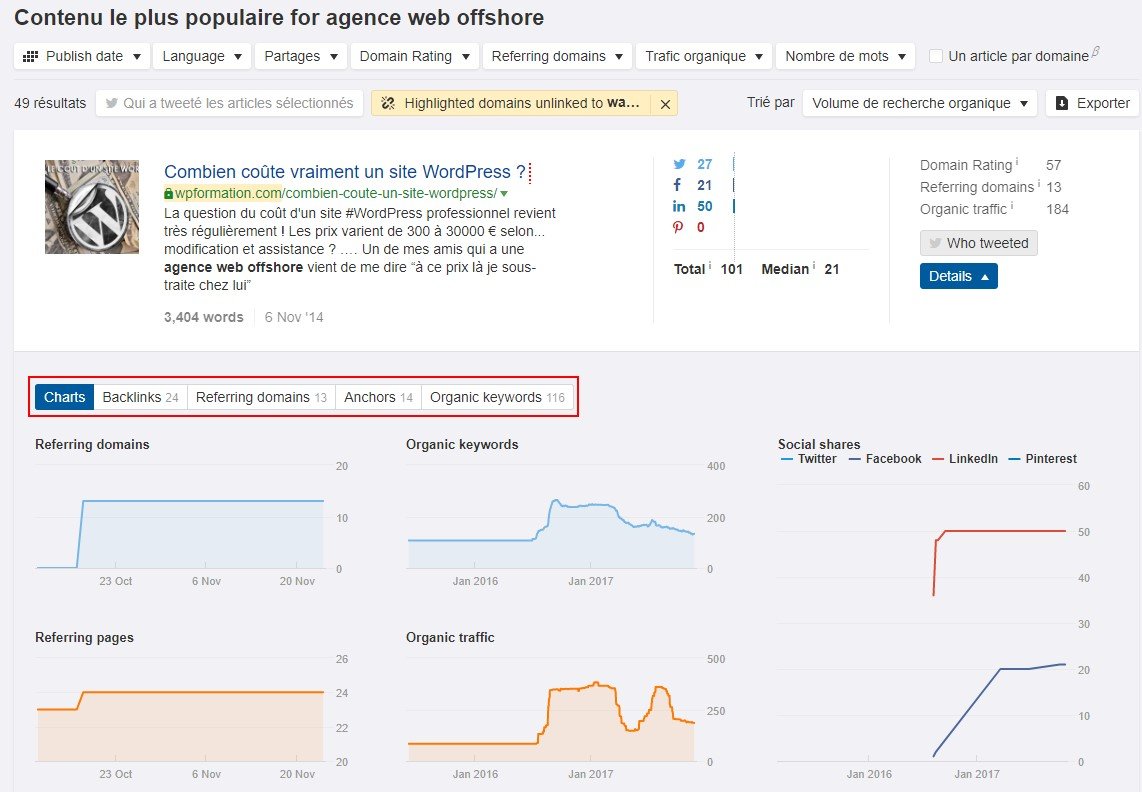1142x792 pixels.
Task: Click the Organic traffic value 184
Action: pos(1058,209)
